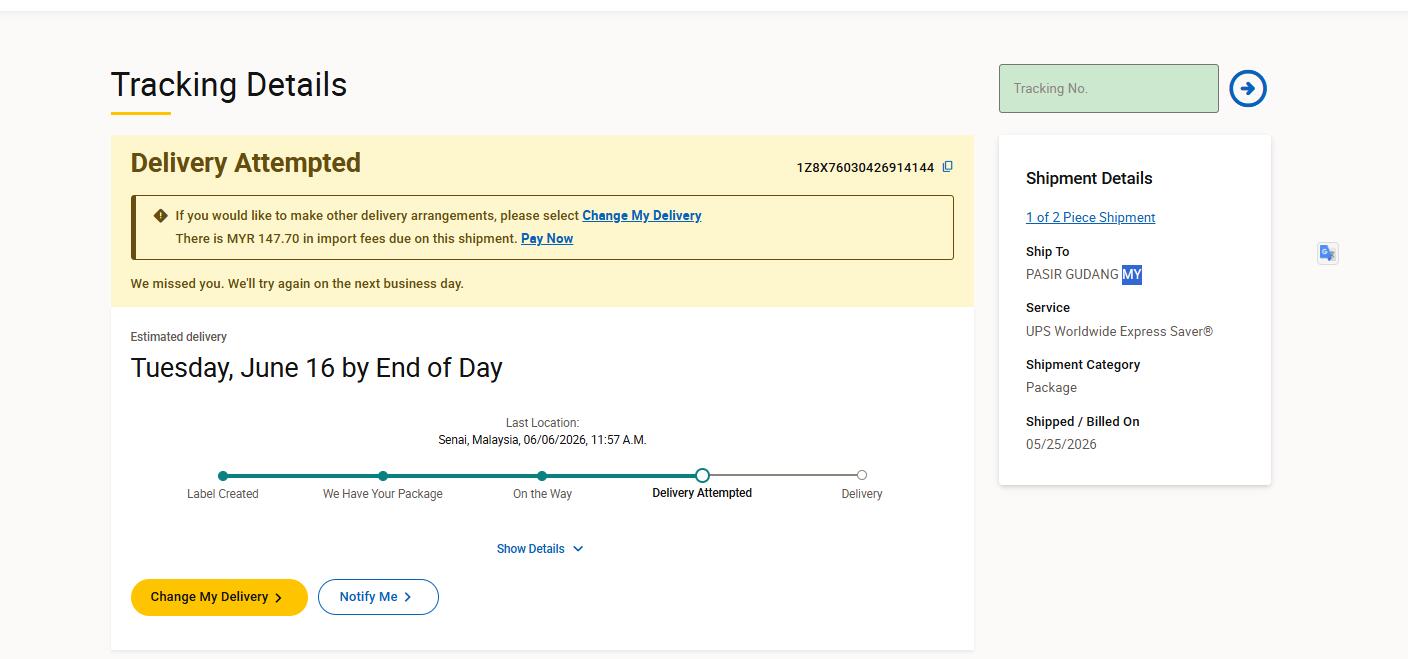Select the final Delivery progress marker
Image resolution: width=1408 pixels, height=659 pixels.
pos(862,475)
